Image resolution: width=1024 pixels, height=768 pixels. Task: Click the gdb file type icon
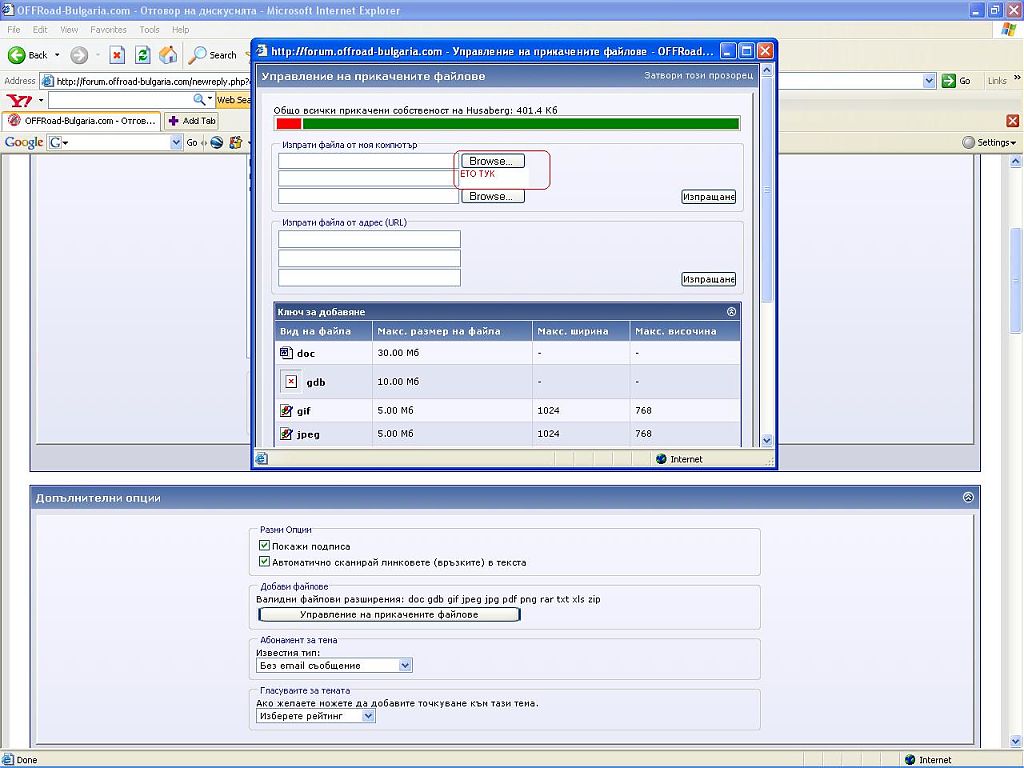coord(290,382)
